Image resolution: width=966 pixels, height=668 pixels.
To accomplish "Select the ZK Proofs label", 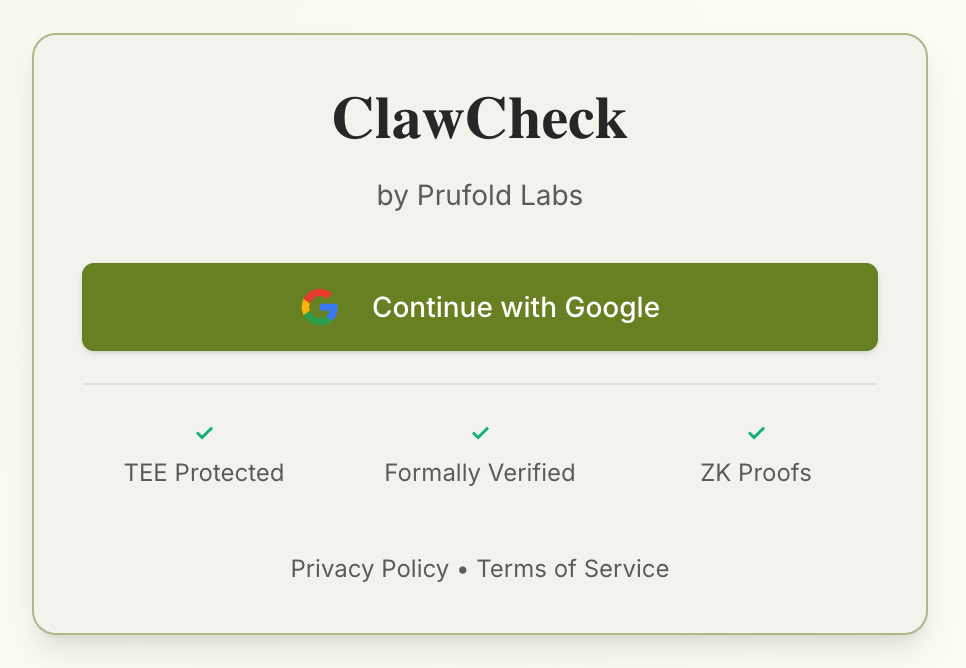I will [x=756, y=472].
